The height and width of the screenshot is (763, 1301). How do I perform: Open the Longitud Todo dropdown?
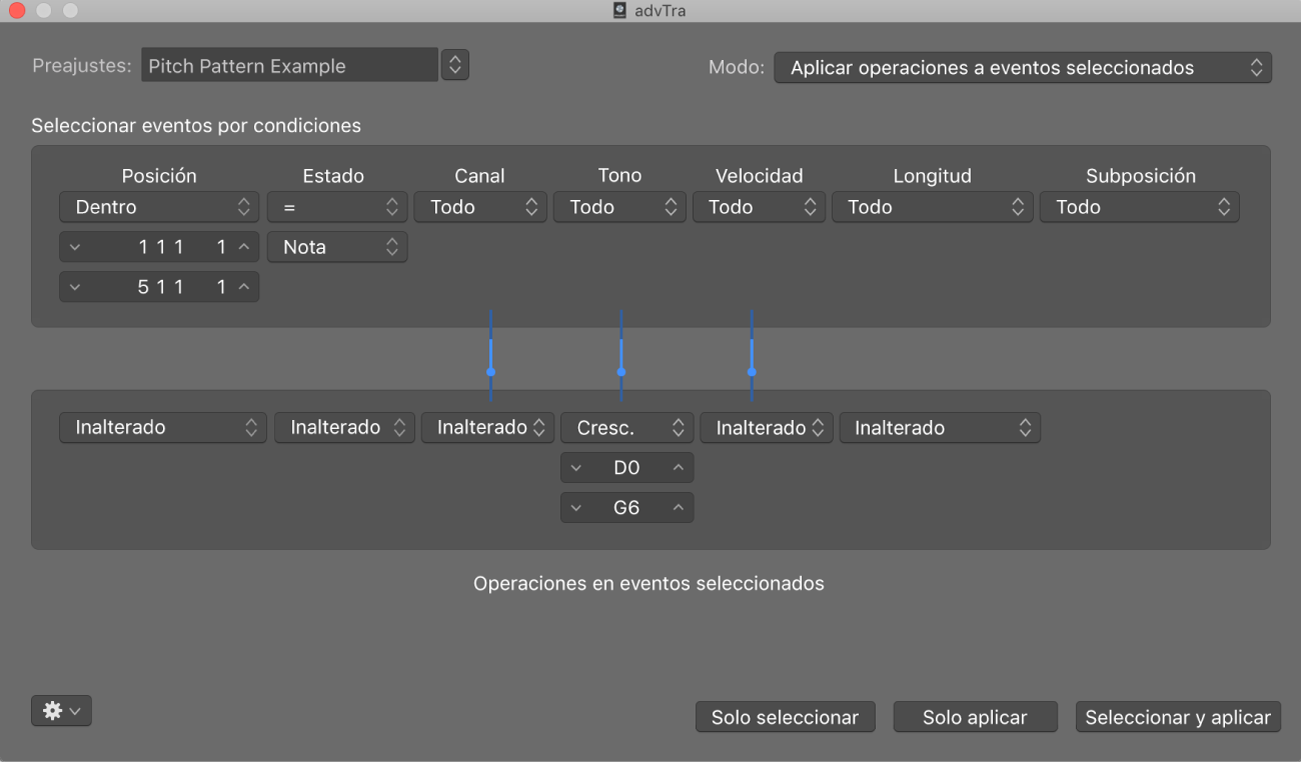click(x=932, y=207)
